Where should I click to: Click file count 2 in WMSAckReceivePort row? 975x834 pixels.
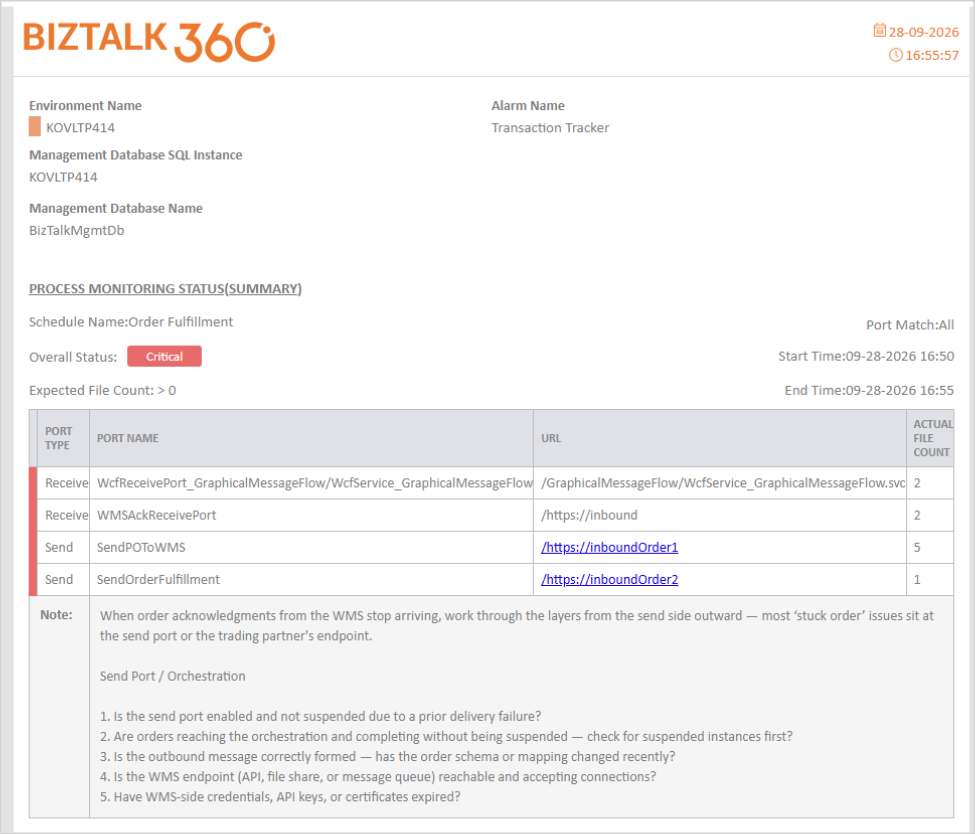(917, 516)
